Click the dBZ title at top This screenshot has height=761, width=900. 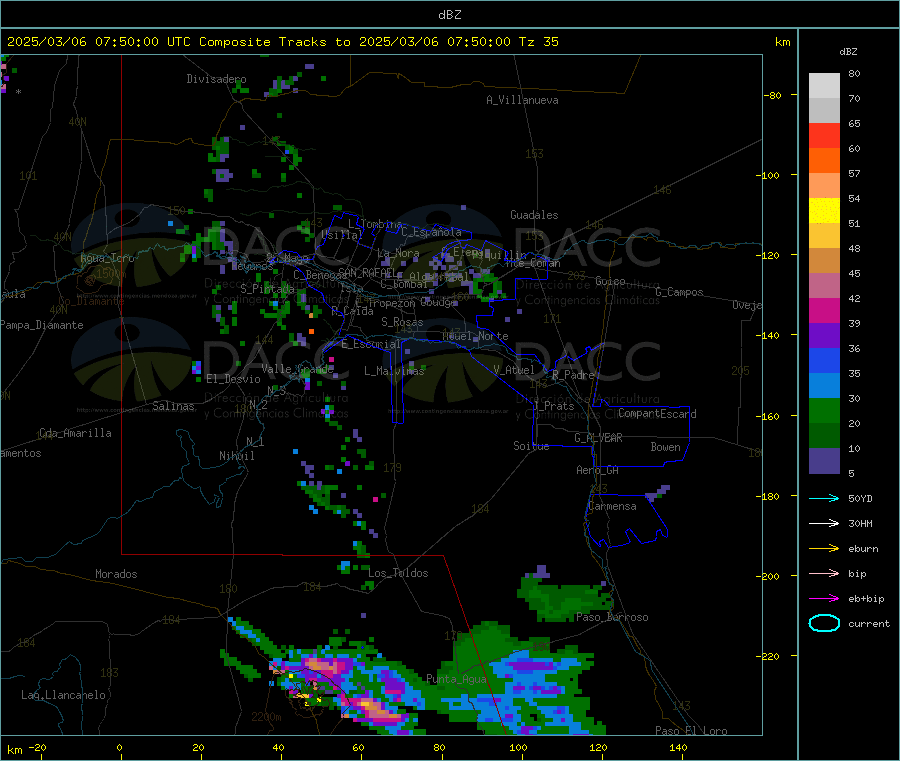[450, 14]
